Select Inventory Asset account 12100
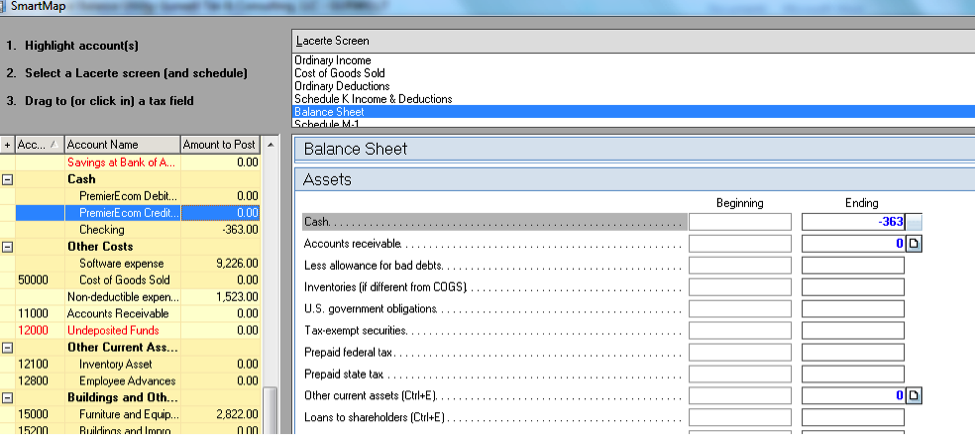975x435 pixels. [x=130, y=364]
